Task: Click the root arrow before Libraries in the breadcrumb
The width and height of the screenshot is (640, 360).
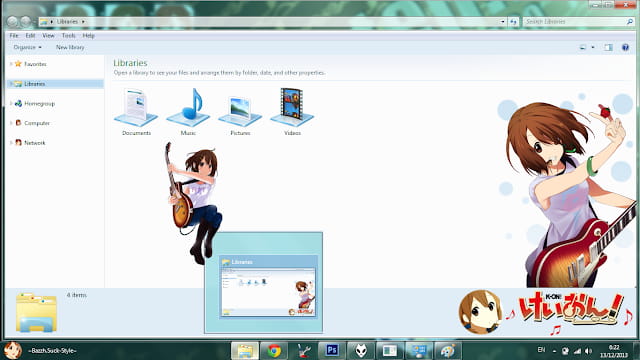Action: [51, 22]
